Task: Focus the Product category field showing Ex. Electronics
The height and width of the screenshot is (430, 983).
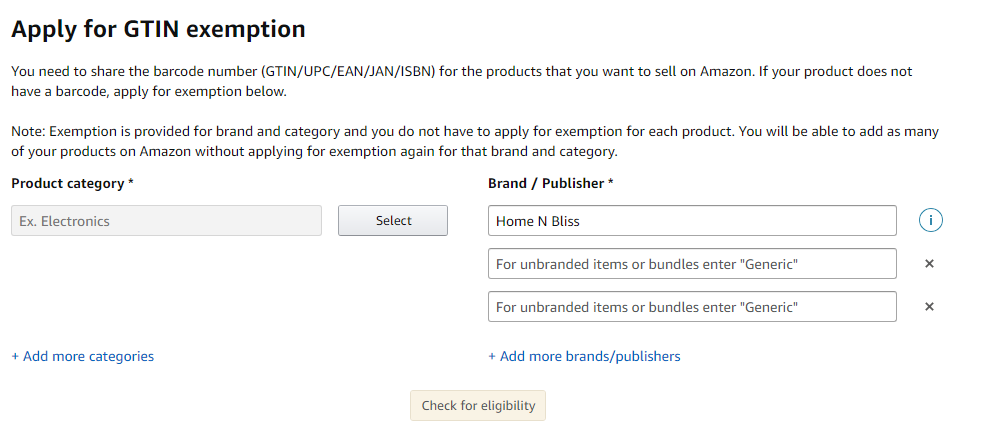Action: [166, 221]
